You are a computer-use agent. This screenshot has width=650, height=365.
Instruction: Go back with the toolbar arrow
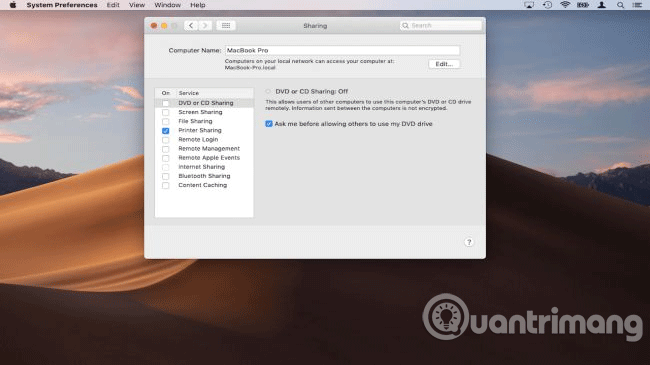coord(191,25)
